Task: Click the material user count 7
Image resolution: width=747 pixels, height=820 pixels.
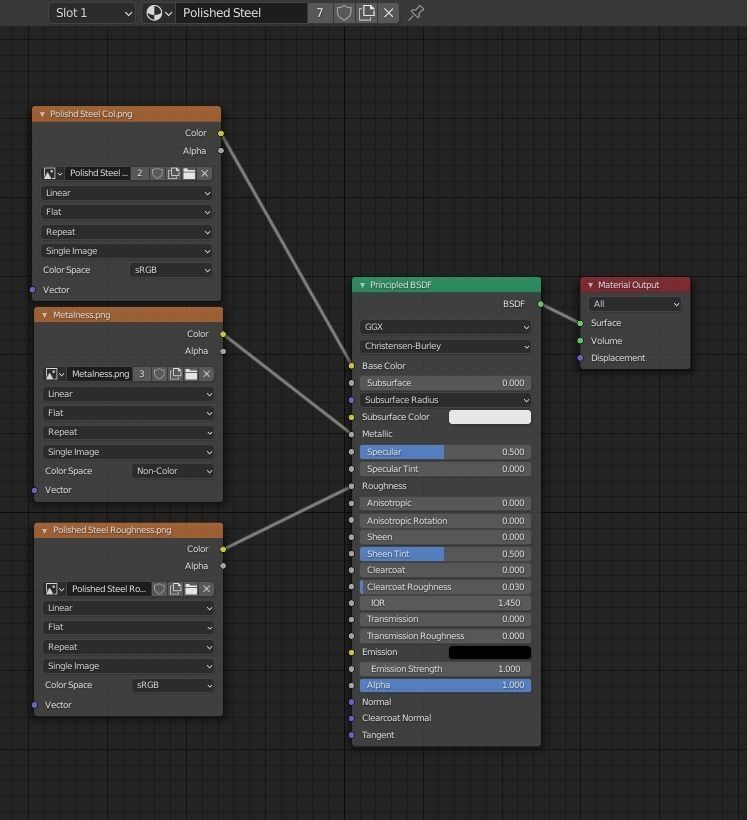Action: point(320,13)
